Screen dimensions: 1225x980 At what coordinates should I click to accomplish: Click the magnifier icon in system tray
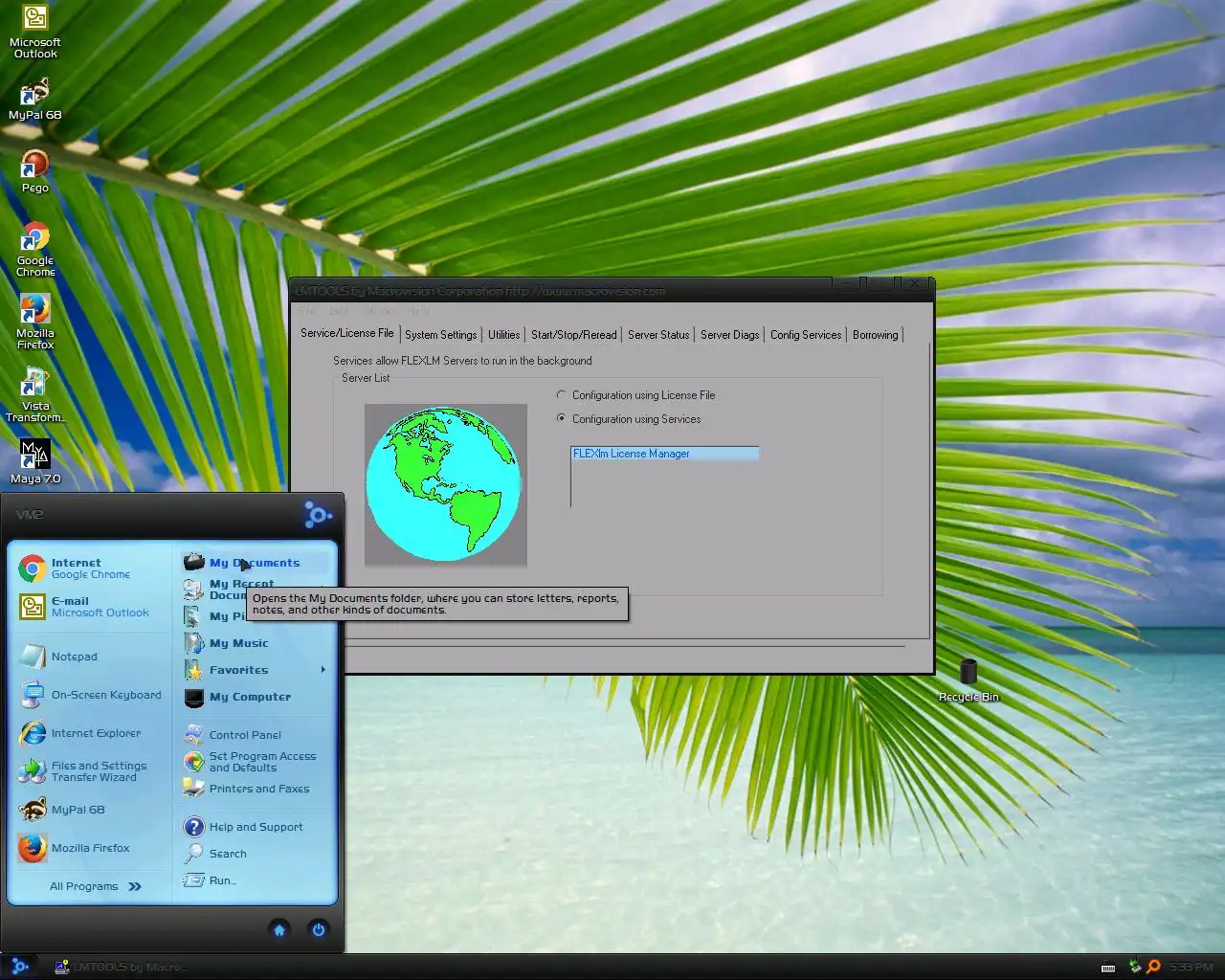click(1153, 967)
